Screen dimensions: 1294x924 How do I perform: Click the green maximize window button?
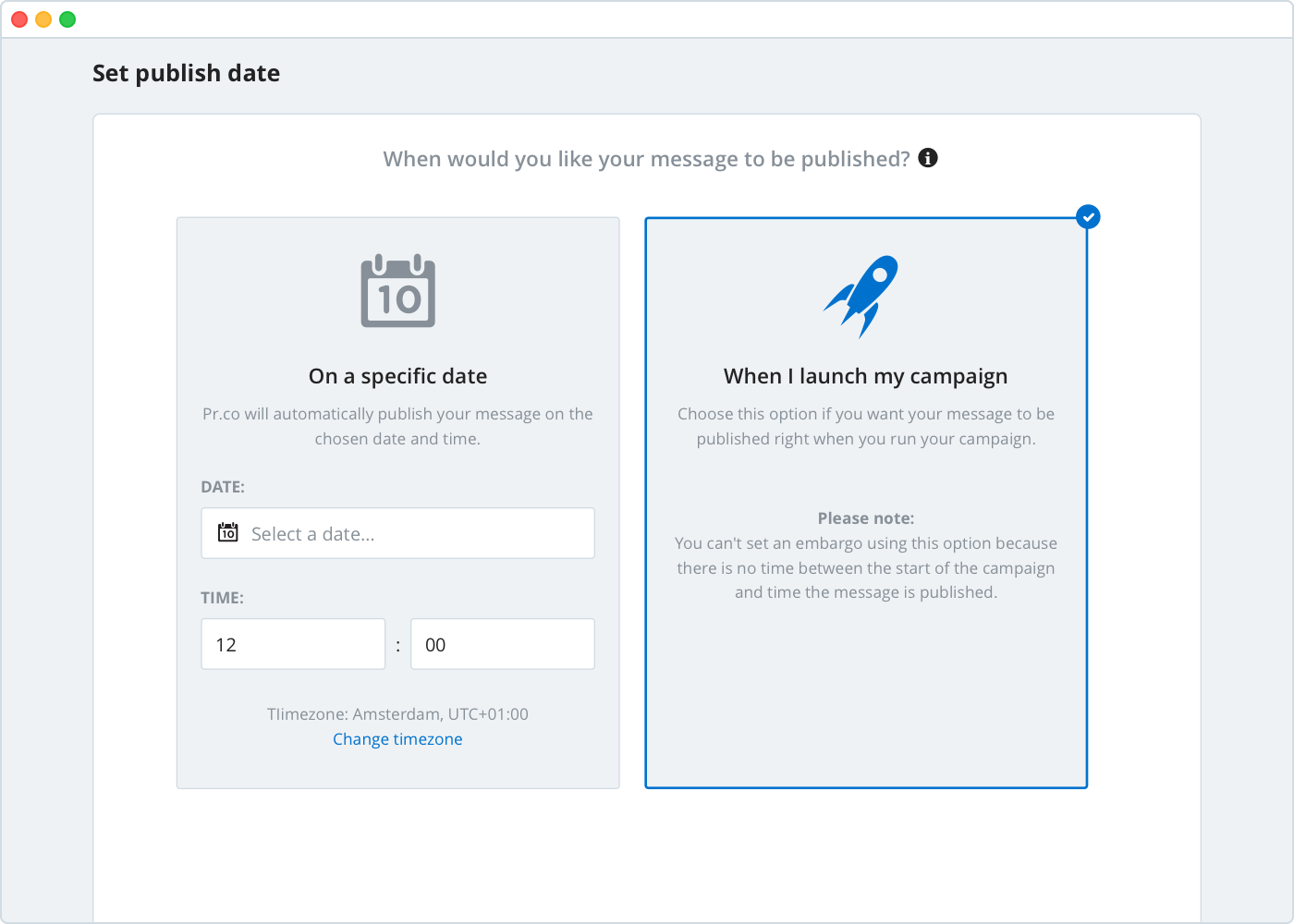pos(67,19)
